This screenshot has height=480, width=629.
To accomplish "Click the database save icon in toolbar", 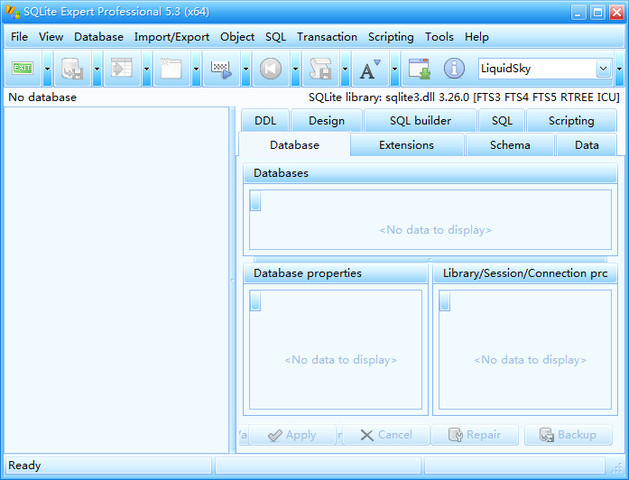I will click(72, 69).
